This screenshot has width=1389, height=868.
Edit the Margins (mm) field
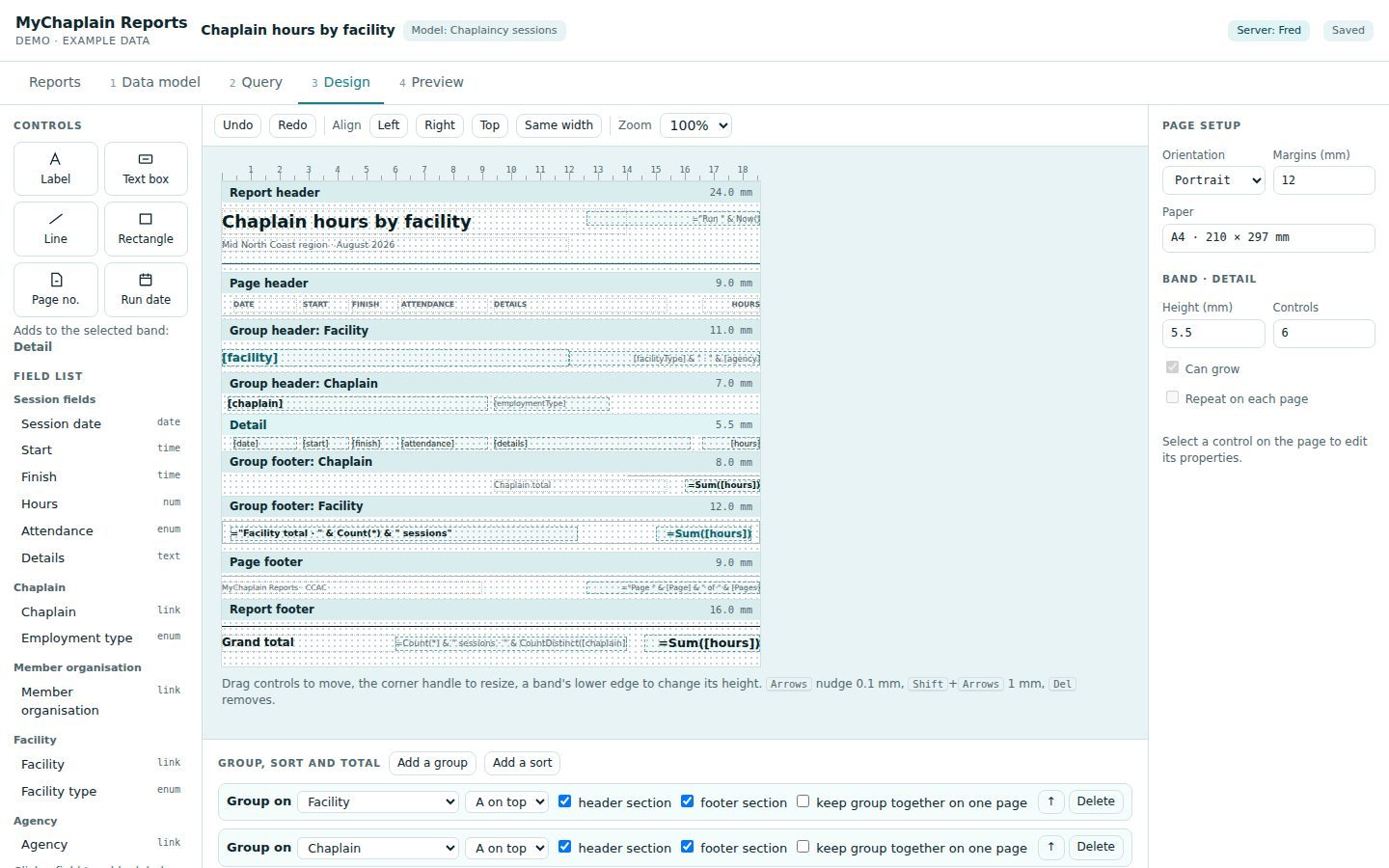(x=1323, y=180)
